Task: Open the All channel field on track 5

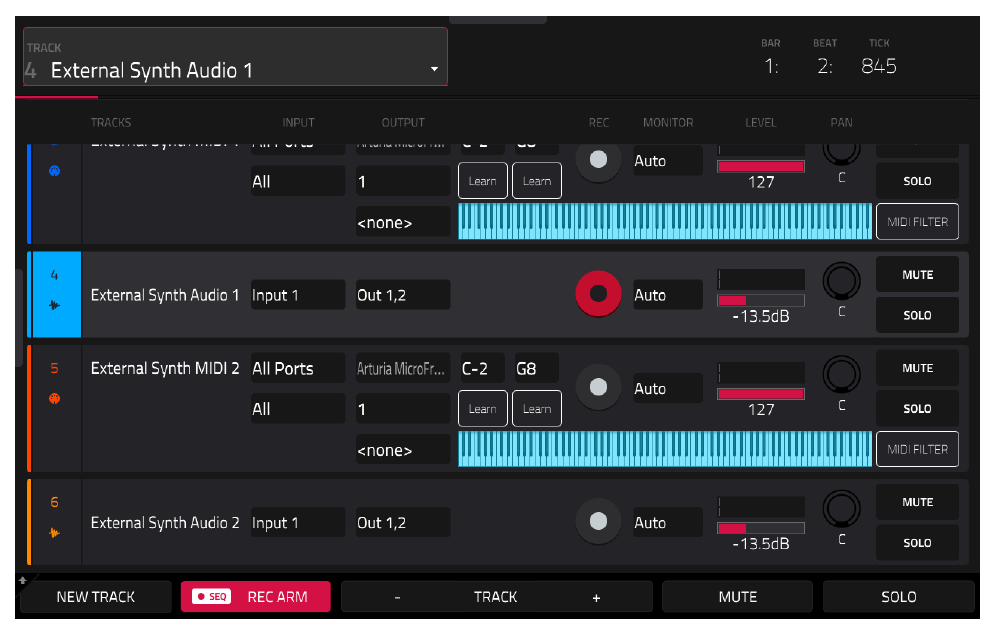Action: (298, 409)
